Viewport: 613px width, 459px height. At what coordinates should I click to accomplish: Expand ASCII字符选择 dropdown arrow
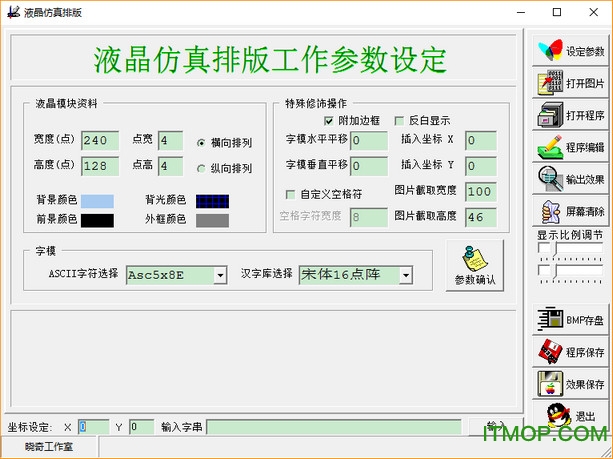pos(220,275)
